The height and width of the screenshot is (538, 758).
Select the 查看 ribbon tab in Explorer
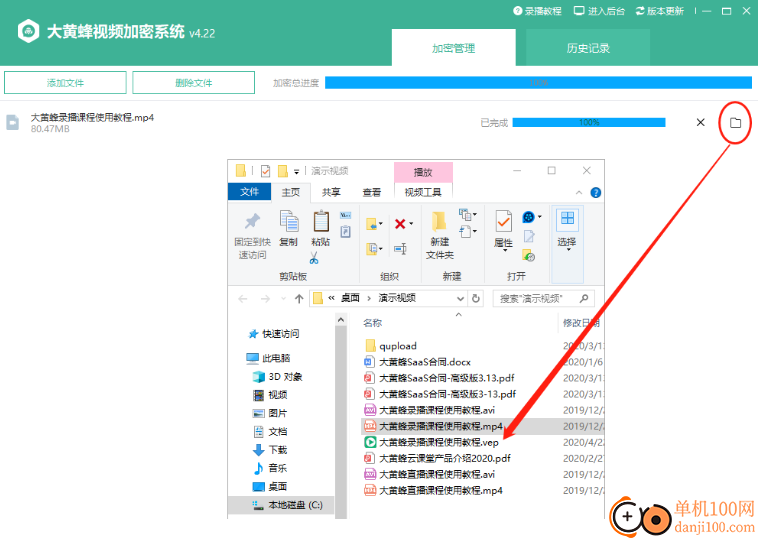372,192
